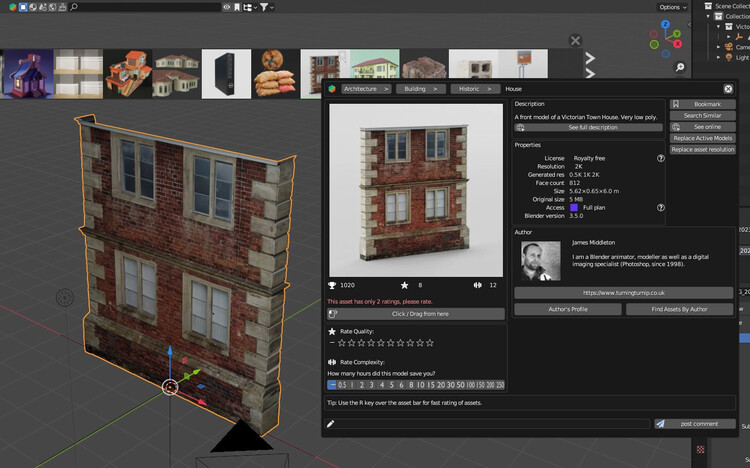The height and width of the screenshot is (468, 750).
Task: Click the Access blue color swatch
Action: (574, 207)
